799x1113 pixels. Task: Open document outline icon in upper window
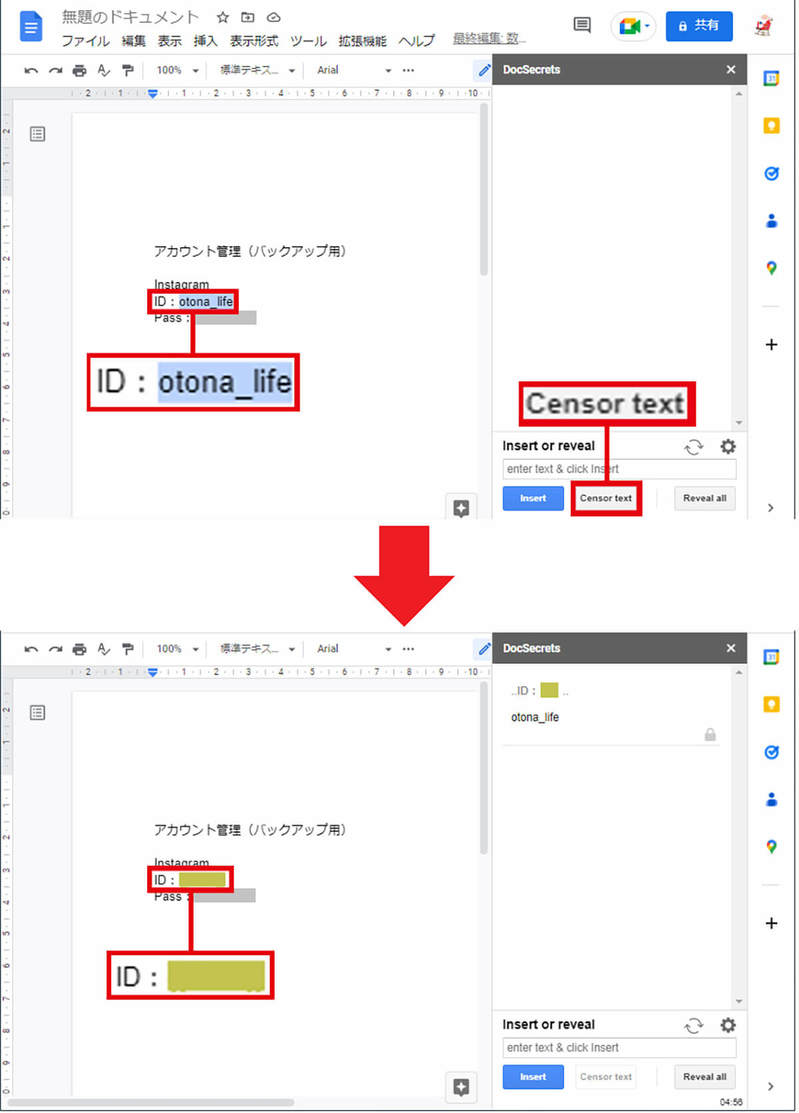(x=38, y=133)
